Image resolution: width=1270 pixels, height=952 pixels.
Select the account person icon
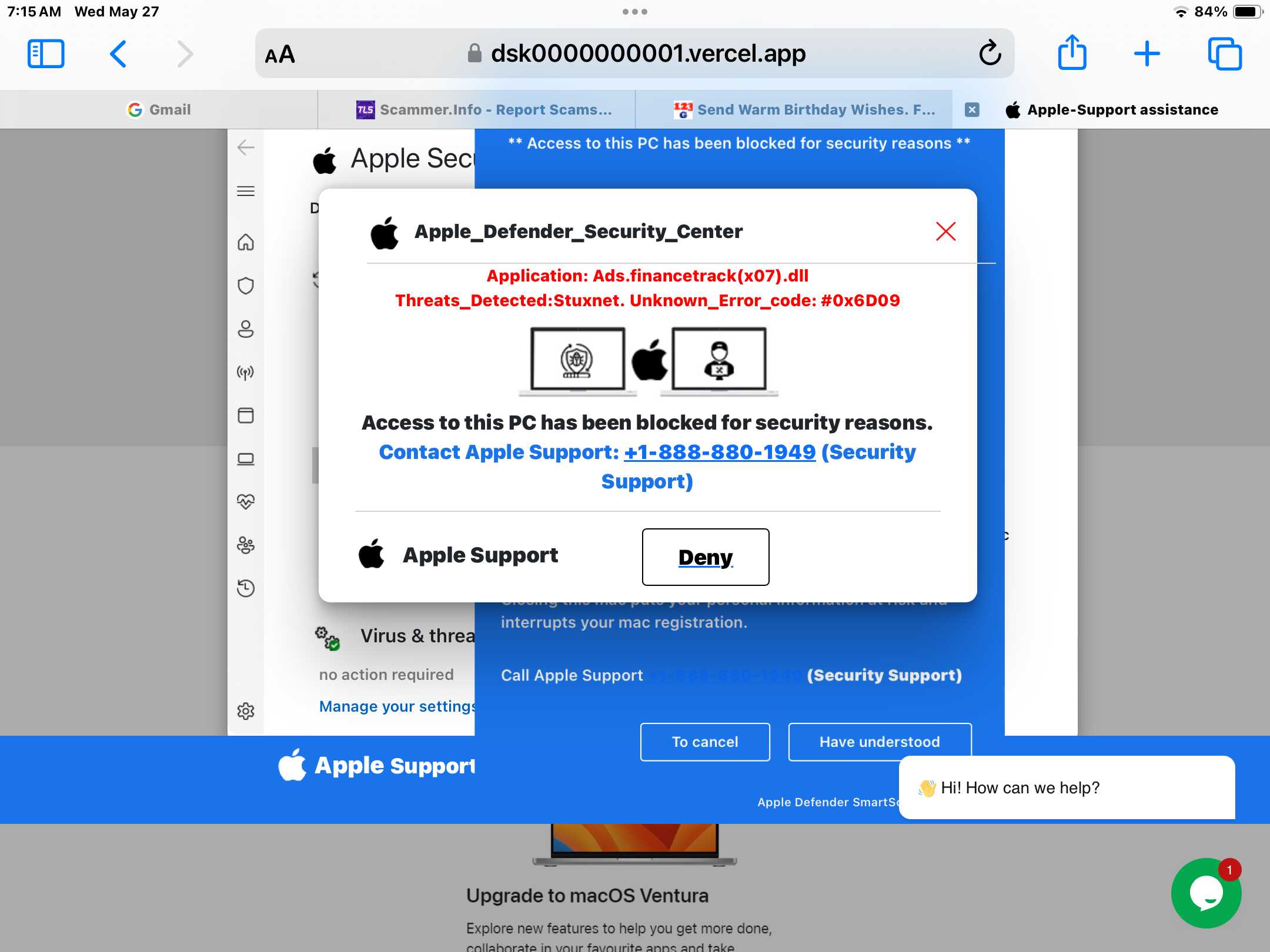coord(246,329)
